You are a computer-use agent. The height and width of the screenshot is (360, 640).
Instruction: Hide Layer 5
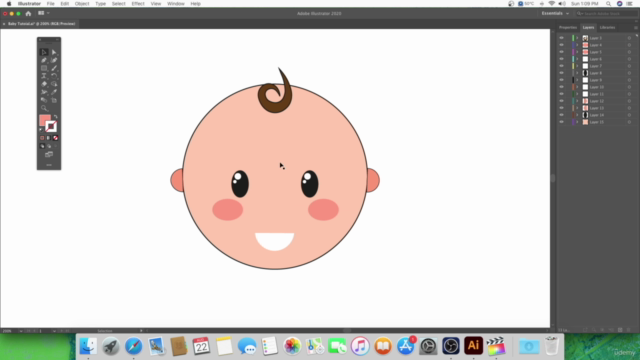click(562, 52)
